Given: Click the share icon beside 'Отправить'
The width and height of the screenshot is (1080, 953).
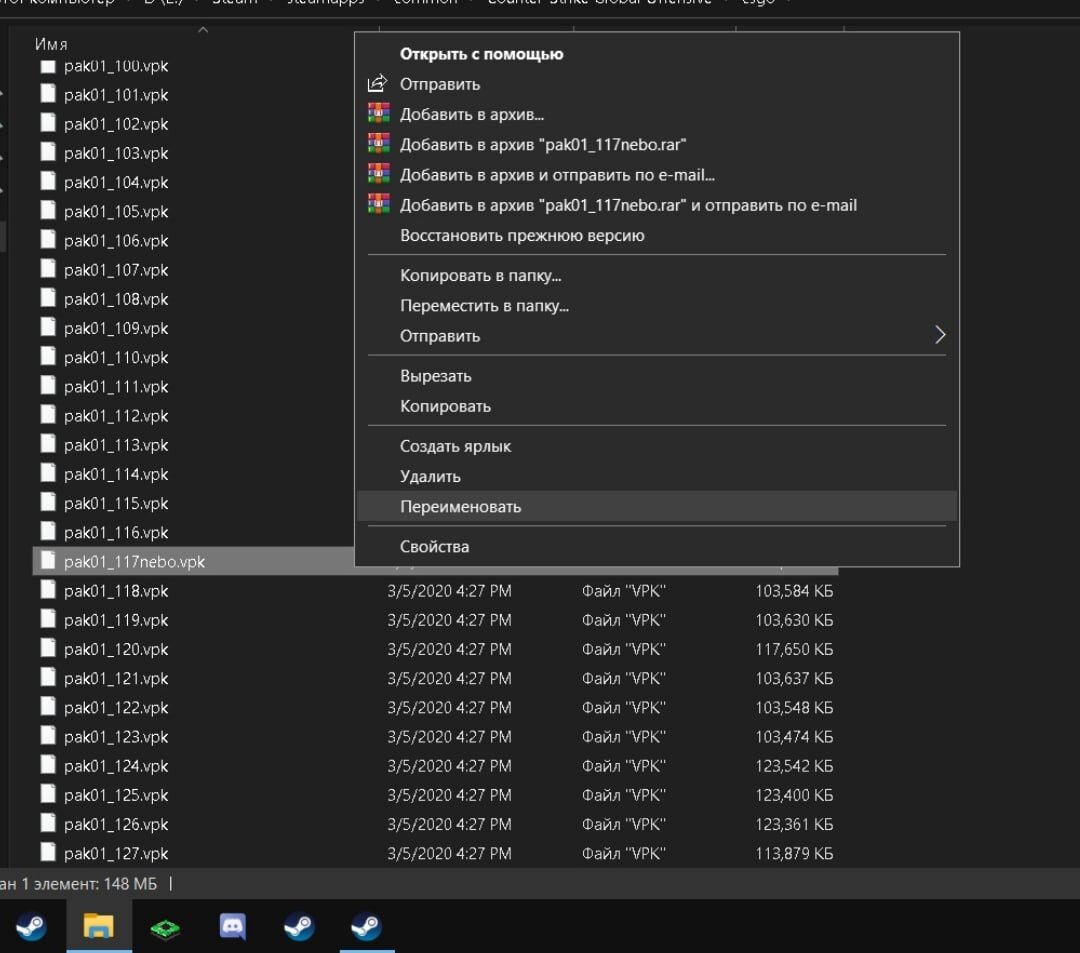Looking at the screenshot, I should [x=377, y=83].
